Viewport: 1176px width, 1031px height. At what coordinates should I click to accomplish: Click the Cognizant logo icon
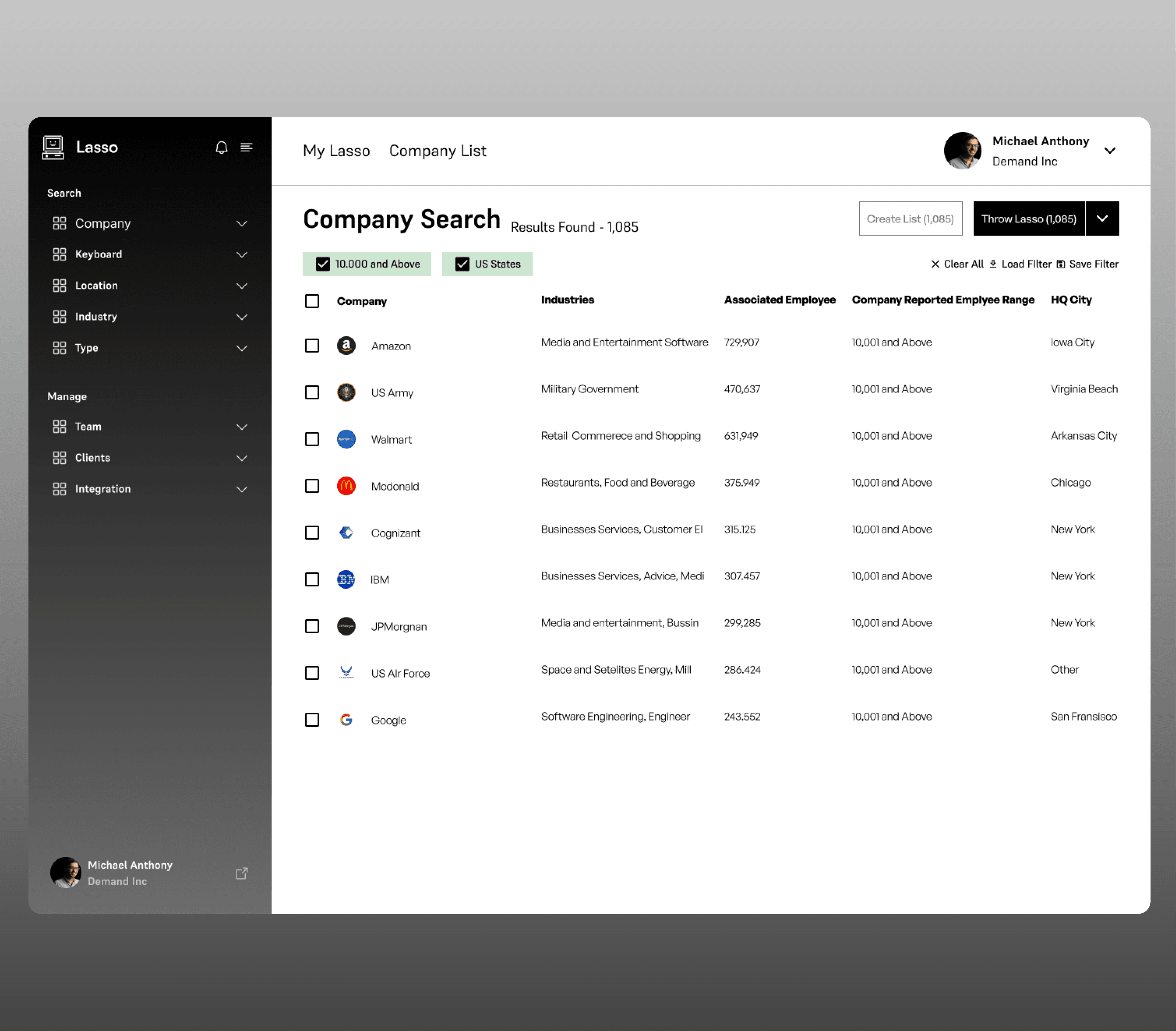coord(346,533)
